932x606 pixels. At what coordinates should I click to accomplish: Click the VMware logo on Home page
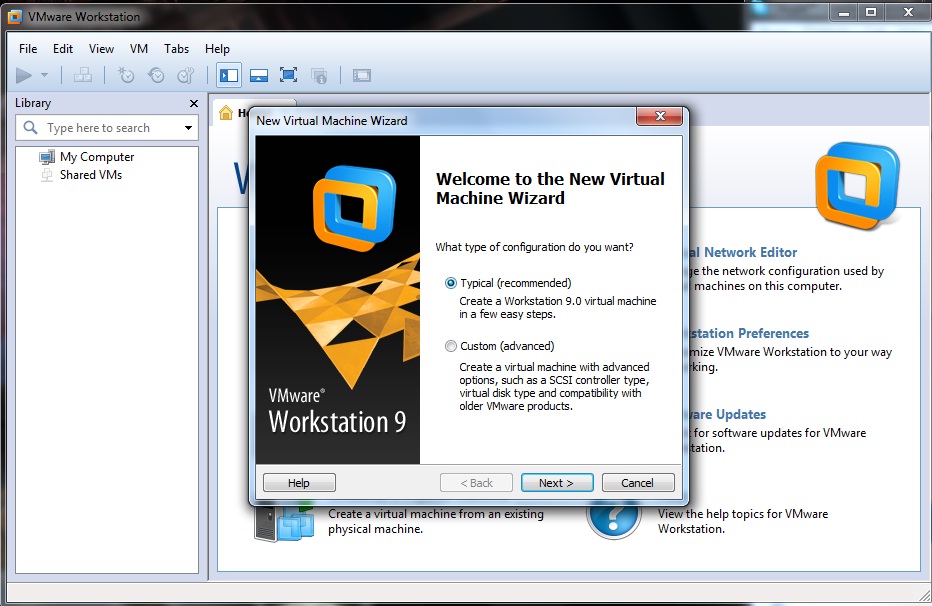[x=857, y=186]
